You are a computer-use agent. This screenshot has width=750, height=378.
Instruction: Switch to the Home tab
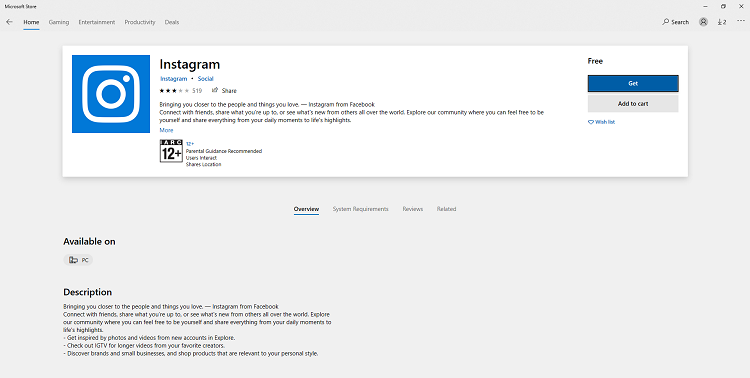click(31, 22)
